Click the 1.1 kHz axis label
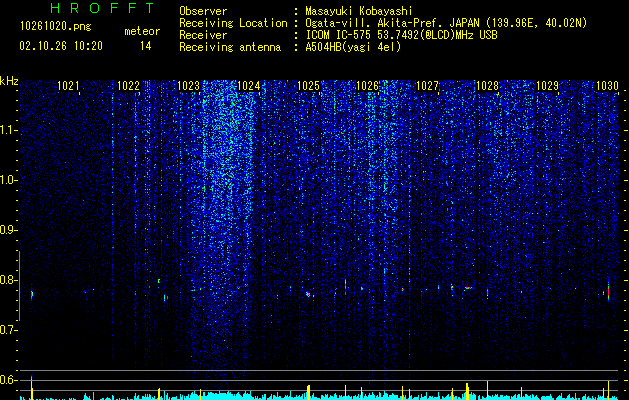The width and height of the screenshot is (629, 400). click(8, 130)
